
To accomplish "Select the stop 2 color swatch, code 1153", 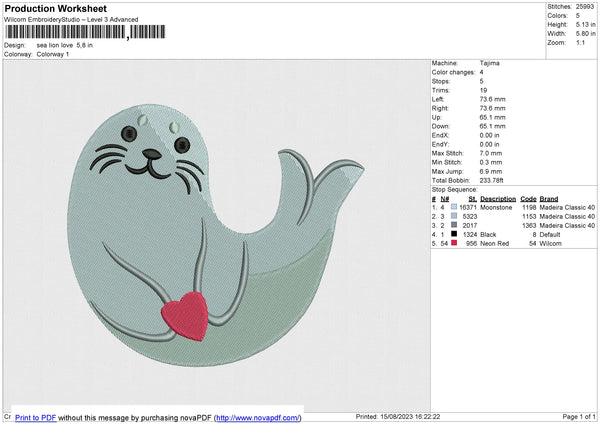I will pos(454,216).
